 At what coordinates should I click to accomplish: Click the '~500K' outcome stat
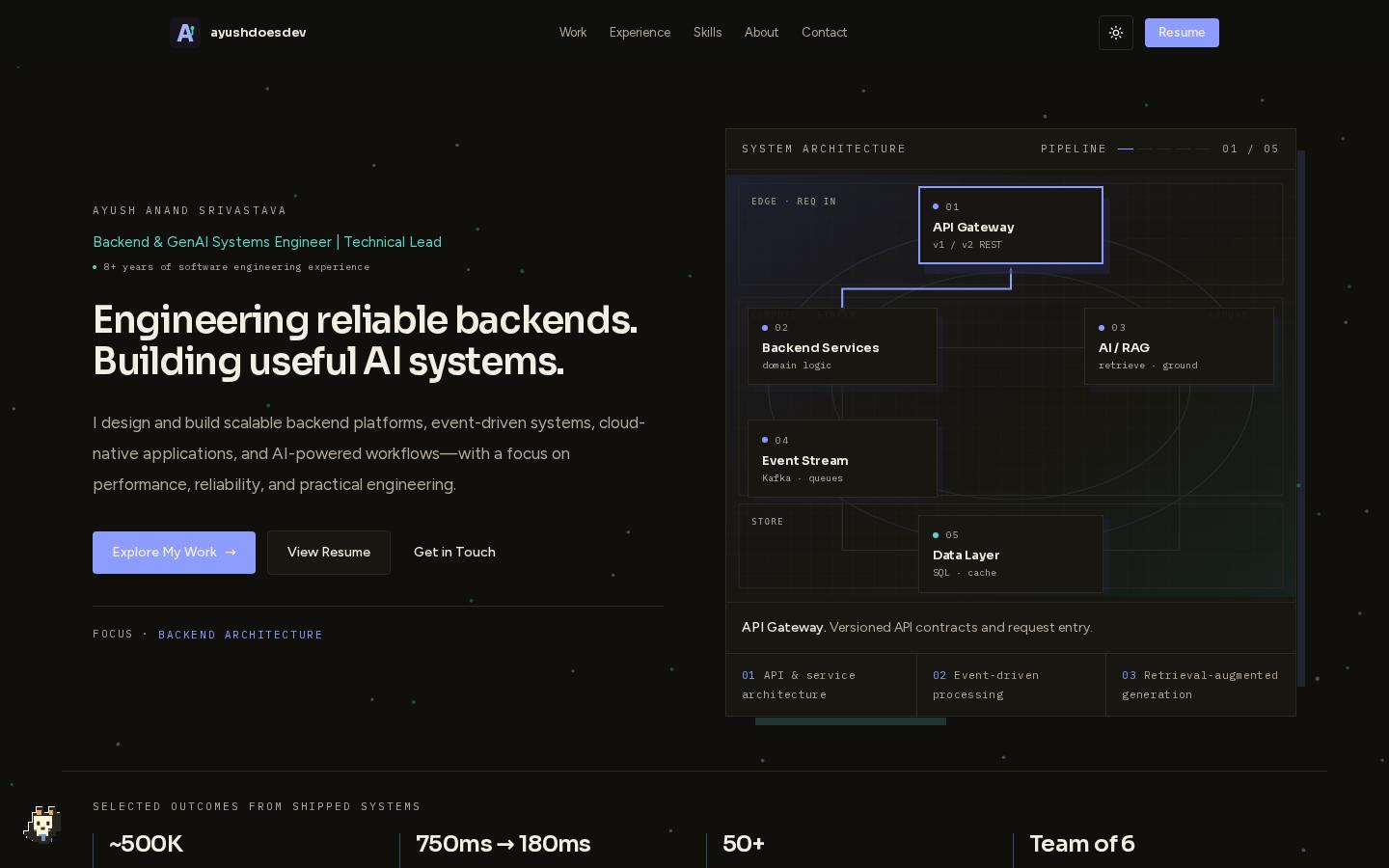[146, 844]
